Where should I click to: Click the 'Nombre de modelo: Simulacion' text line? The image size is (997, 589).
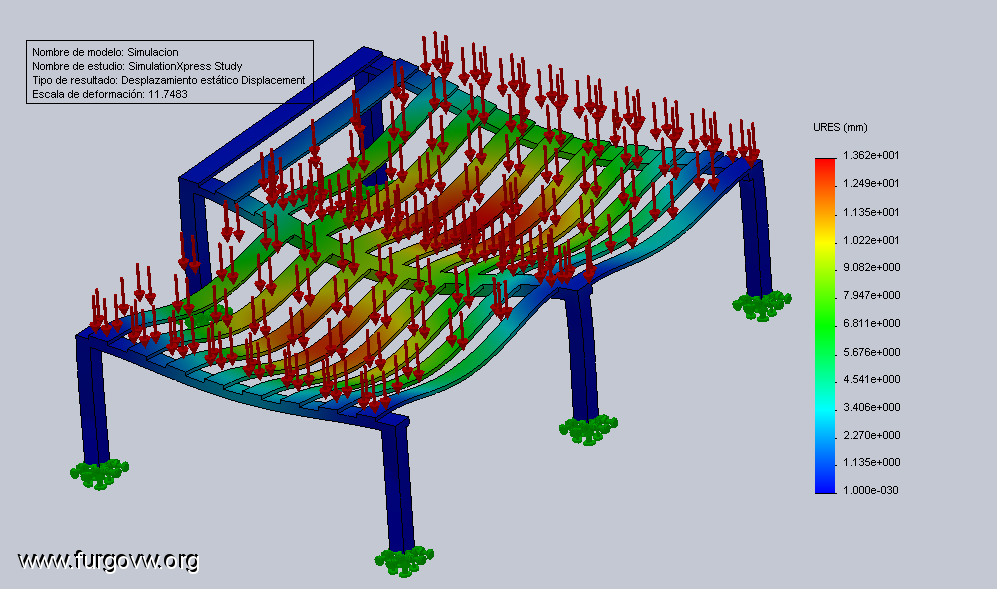click(x=105, y=52)
